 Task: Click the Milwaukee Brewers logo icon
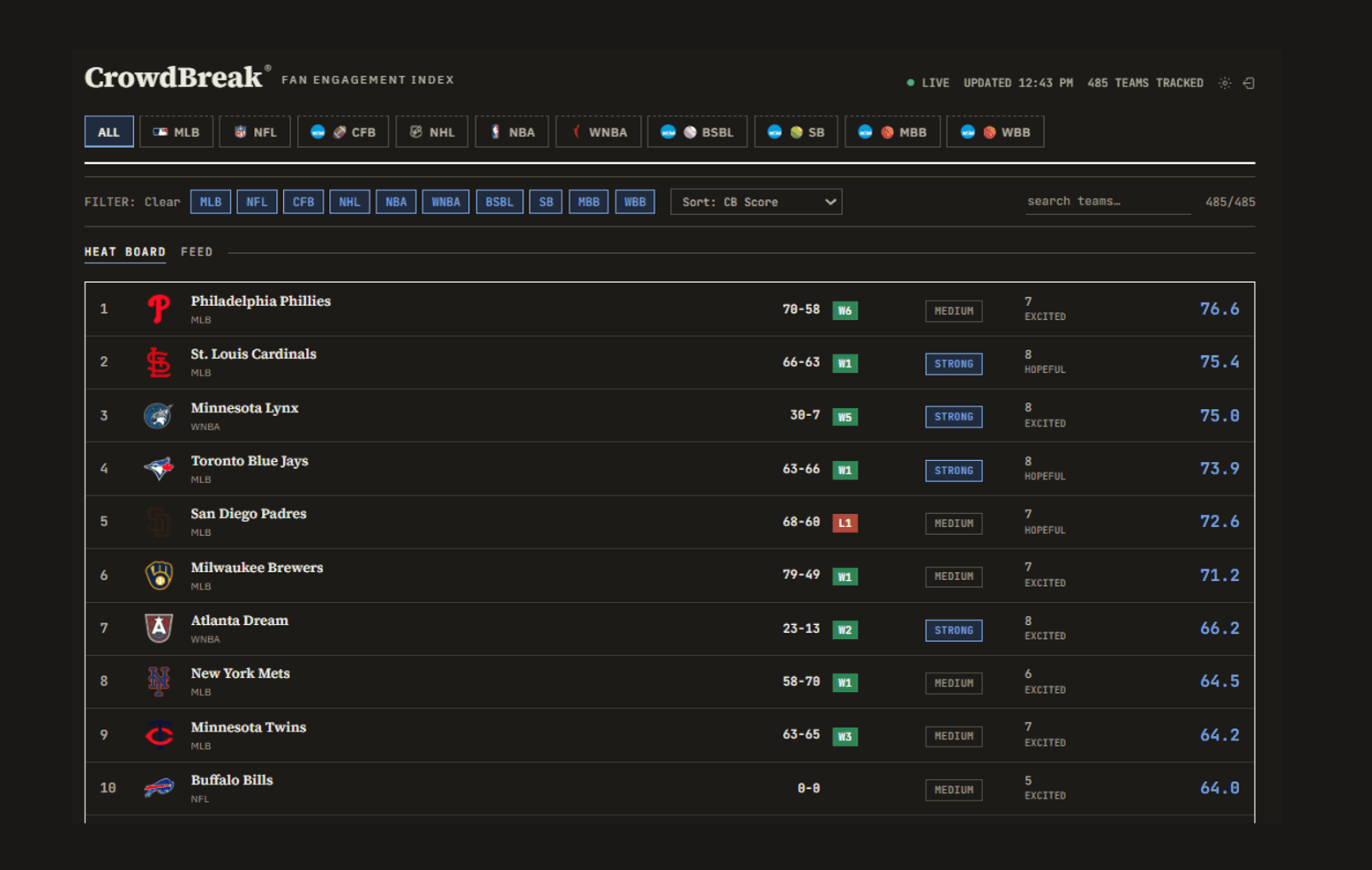[x=159, y=575]
